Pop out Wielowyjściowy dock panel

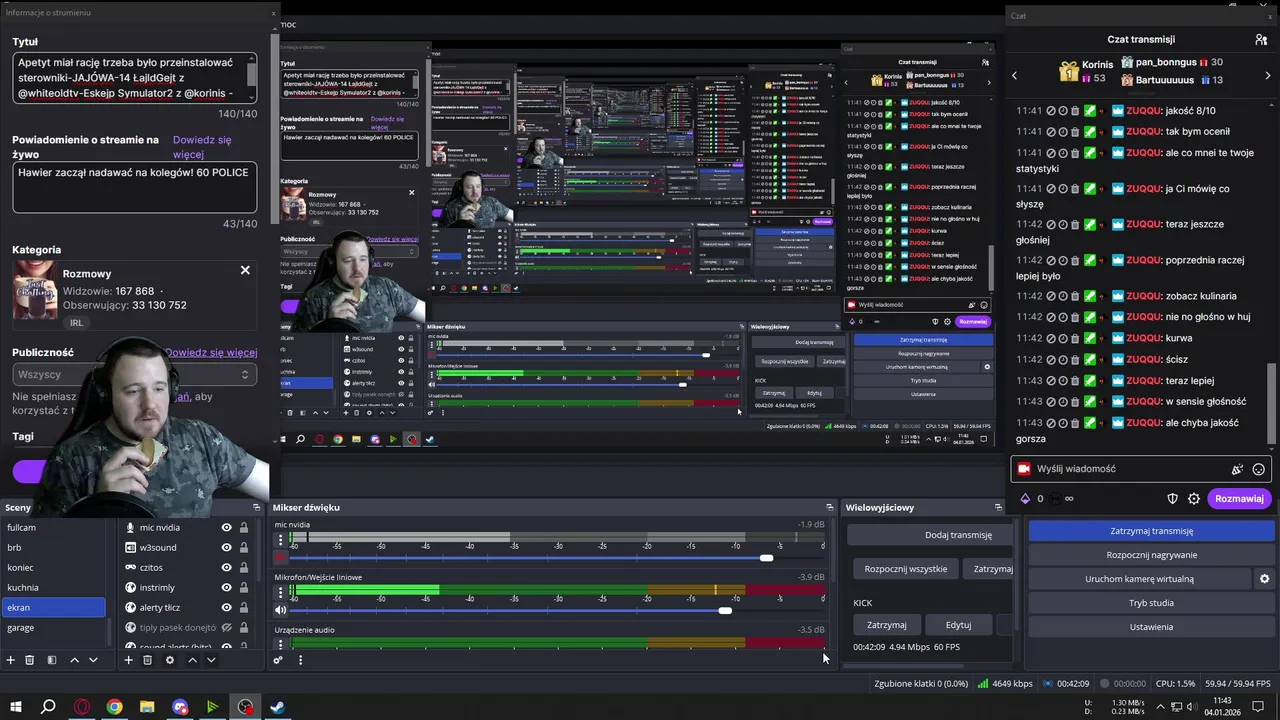(998, 508)
